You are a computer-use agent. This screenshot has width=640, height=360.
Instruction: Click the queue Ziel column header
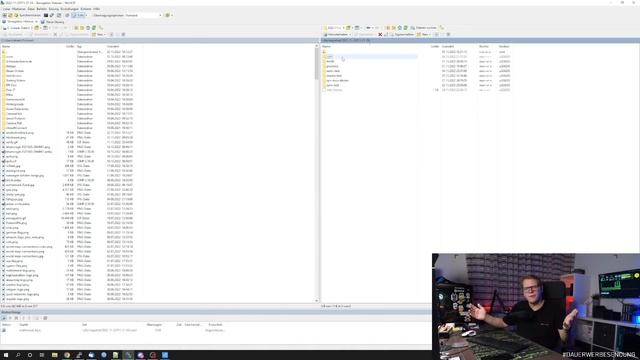(84, 324)
